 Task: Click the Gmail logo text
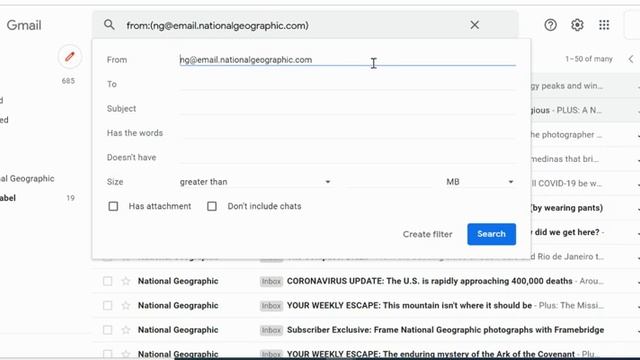(x=24, y=25)
